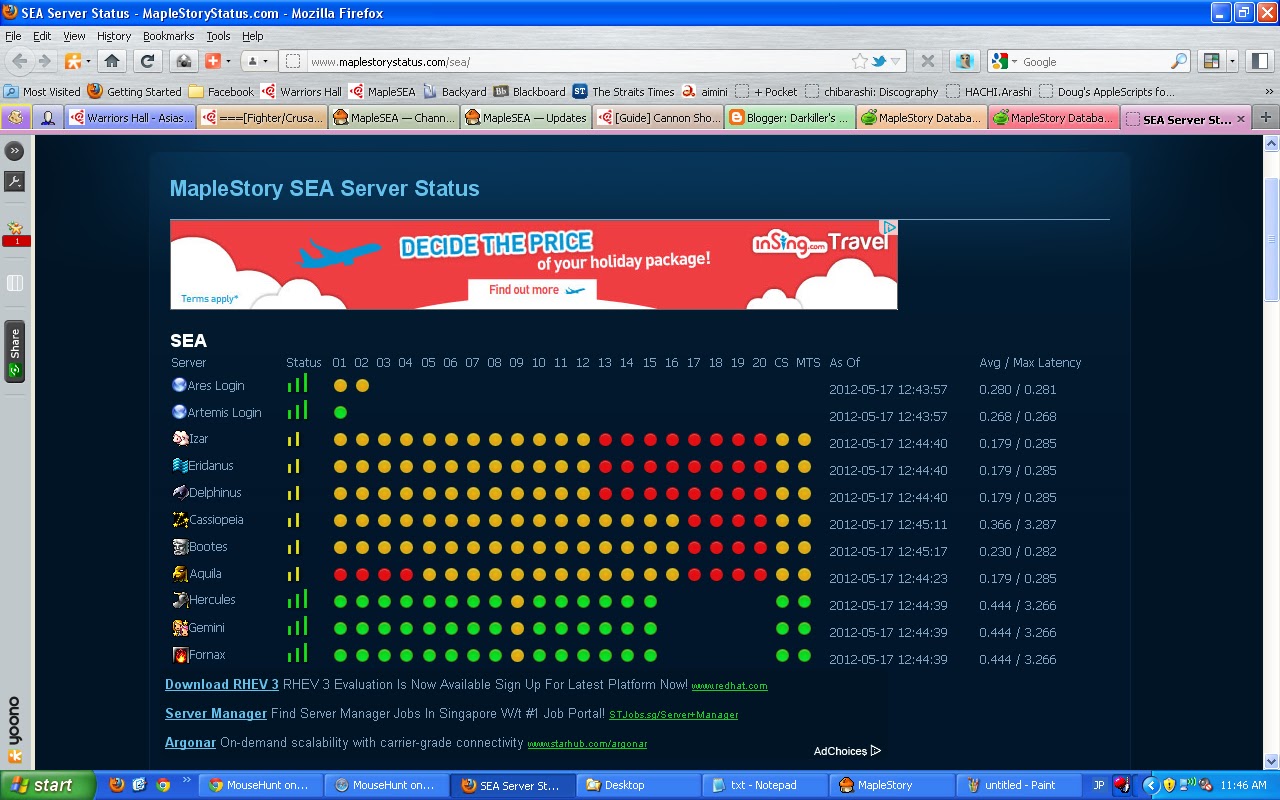Click the MTS column header

tap(808, 362)
